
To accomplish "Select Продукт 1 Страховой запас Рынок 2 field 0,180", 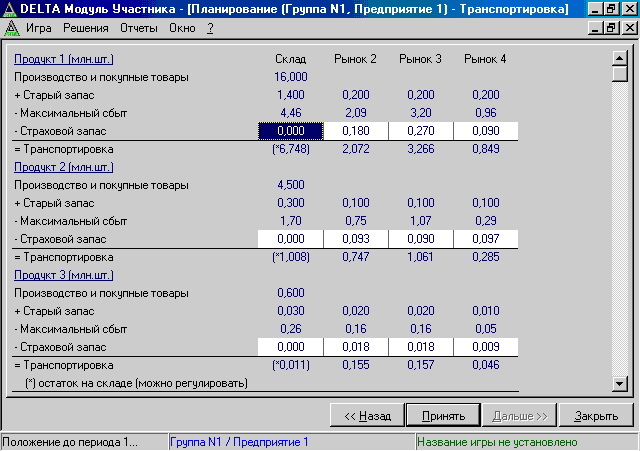I will tap(356, 131).
